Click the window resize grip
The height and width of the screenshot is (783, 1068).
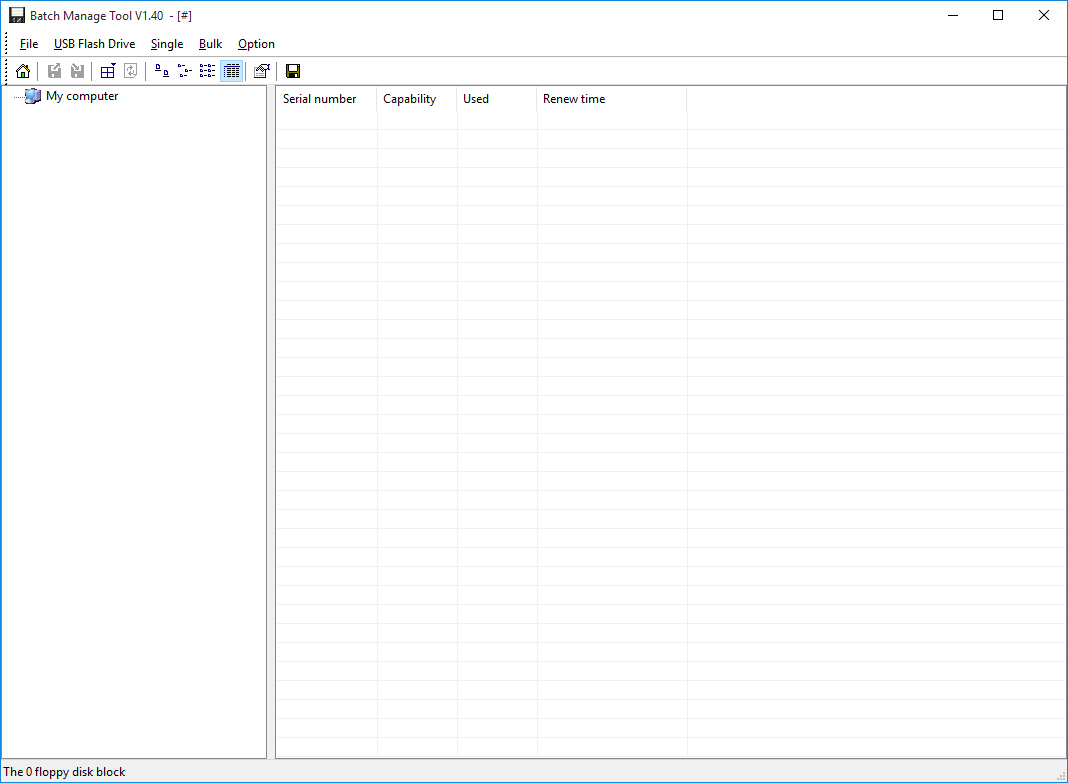(x=1061, y=776)
